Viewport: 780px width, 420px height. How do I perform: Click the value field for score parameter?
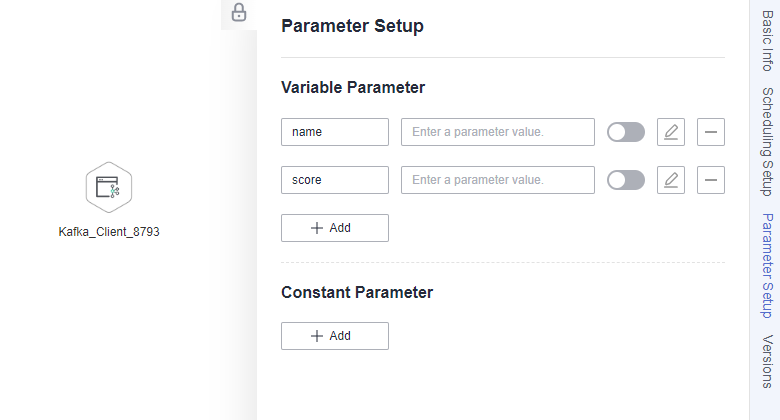click(498, 180)
